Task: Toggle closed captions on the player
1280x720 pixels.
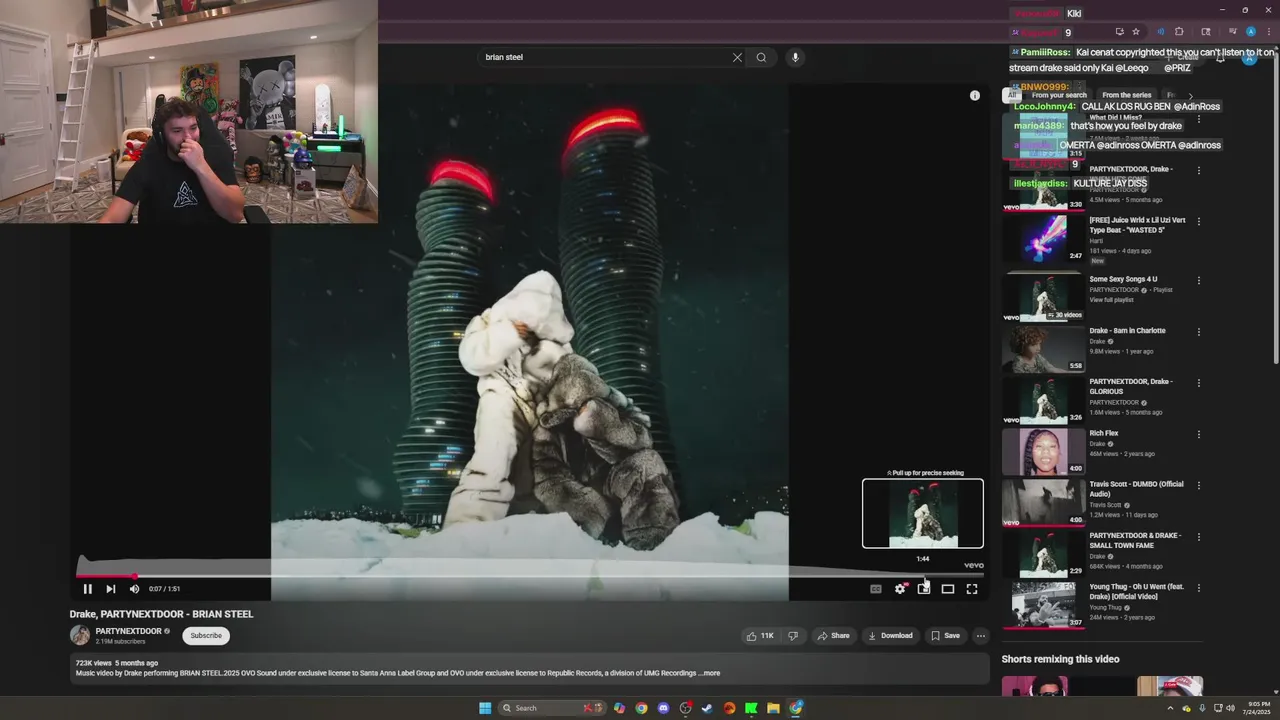Action: pyautogui.click(x=876, y=589)
